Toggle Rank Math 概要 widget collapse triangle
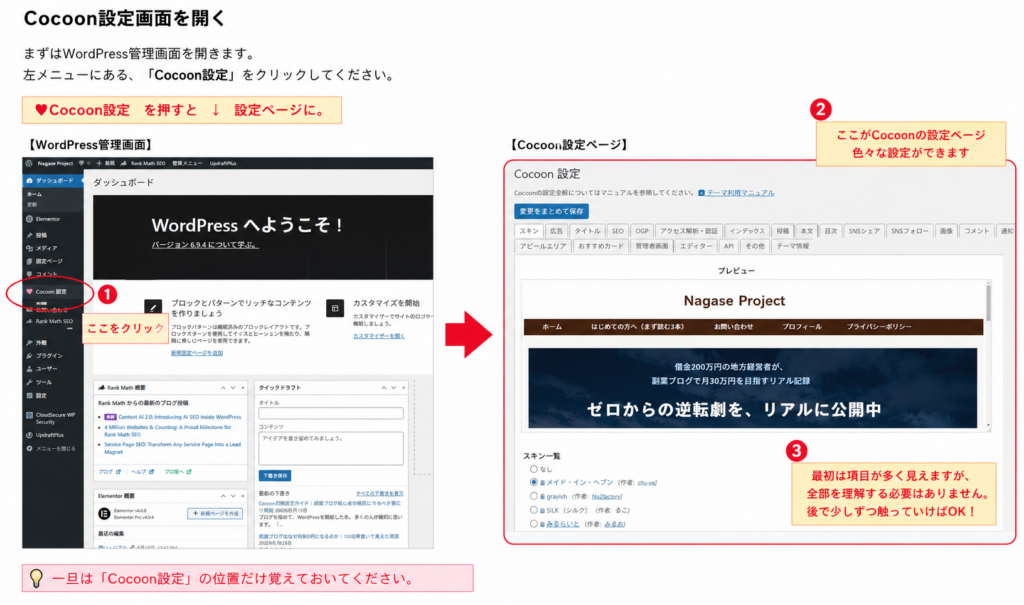Screen dimensions: 1024x605 243,387
